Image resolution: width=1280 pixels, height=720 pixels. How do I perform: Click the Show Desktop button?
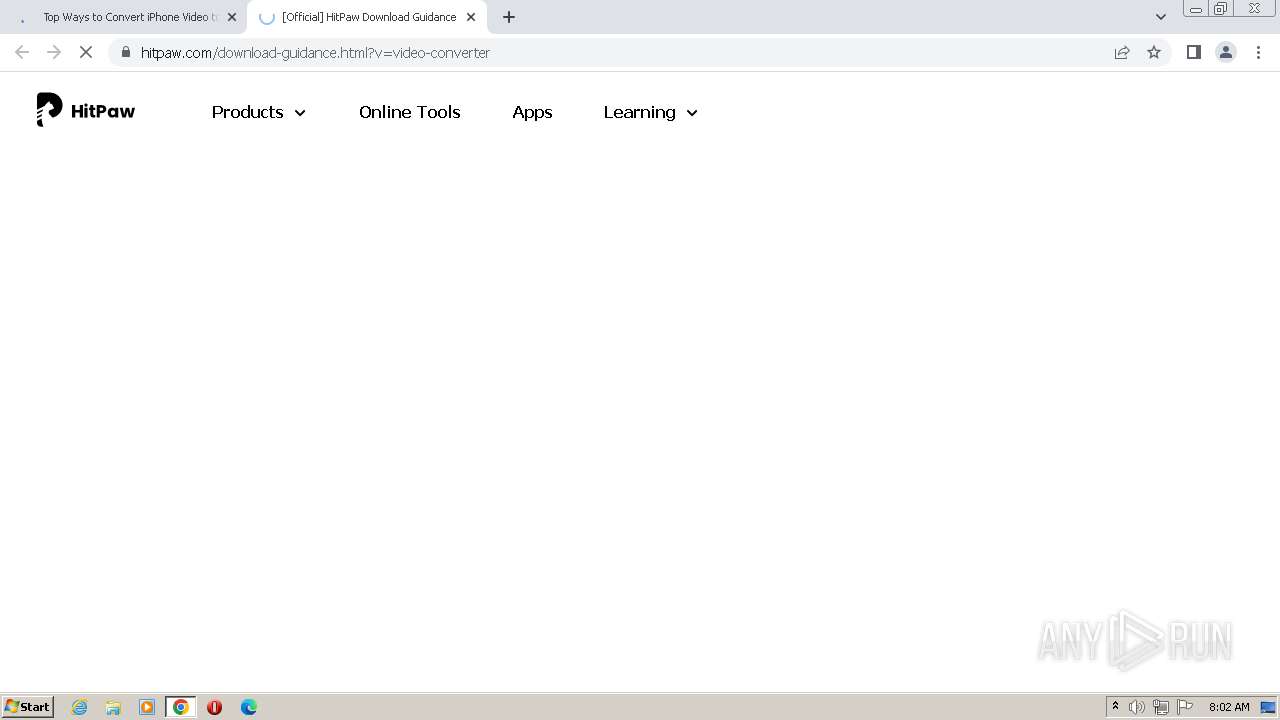[1268, 707]
